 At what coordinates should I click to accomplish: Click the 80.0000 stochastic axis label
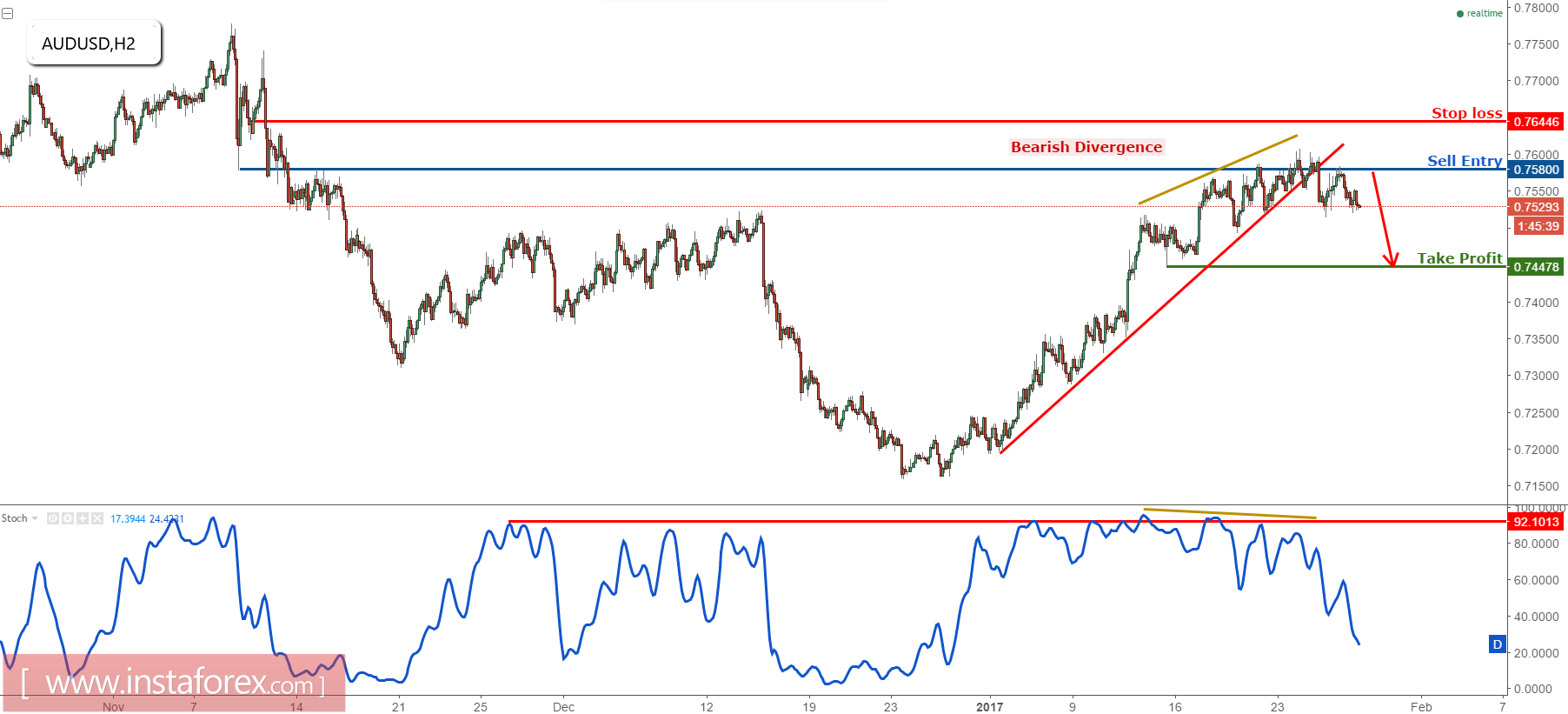[1537, 544]
